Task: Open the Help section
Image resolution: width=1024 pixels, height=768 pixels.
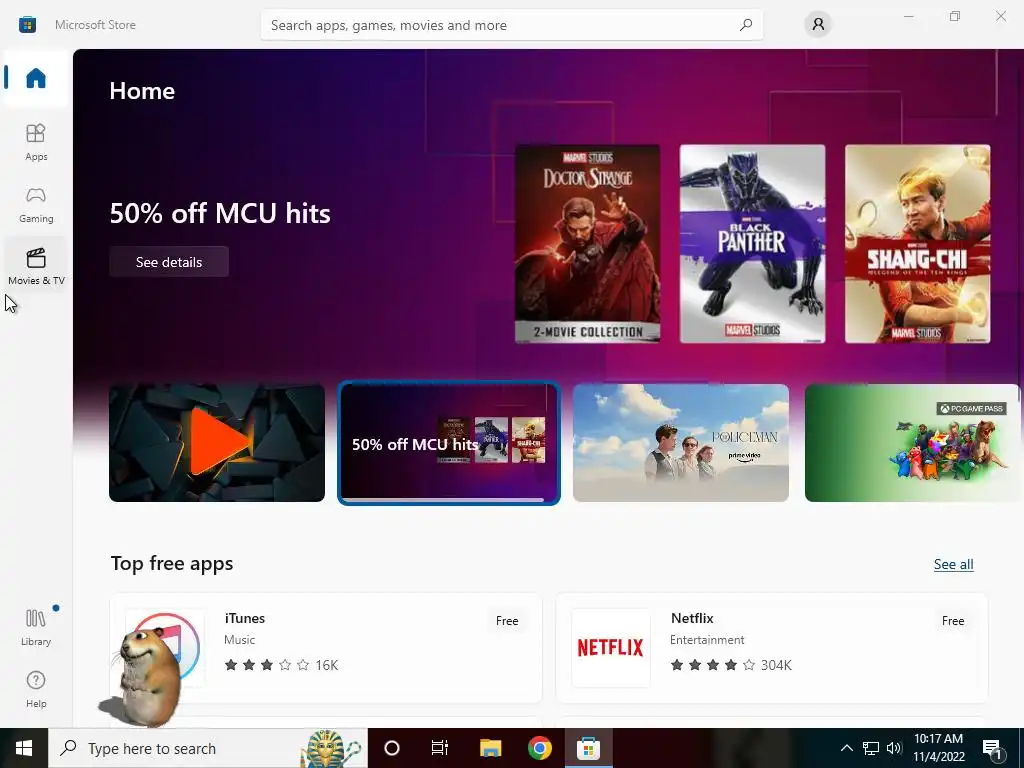Action: point(36,689)
